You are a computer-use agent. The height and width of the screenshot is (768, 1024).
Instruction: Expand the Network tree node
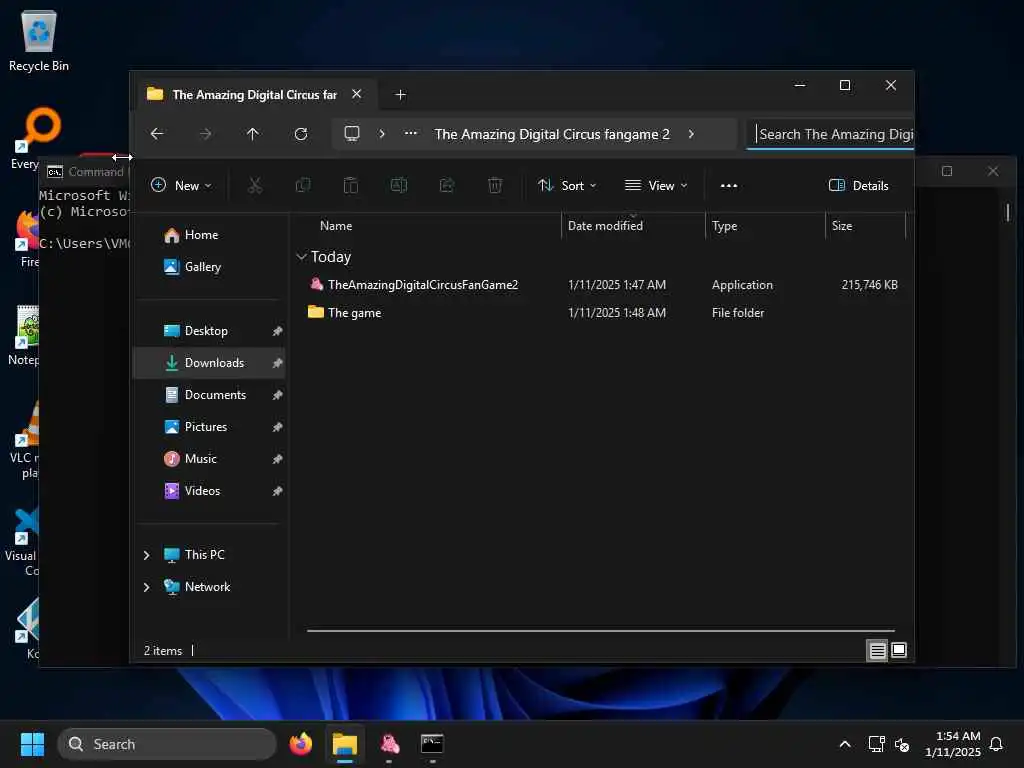(146, 587)
